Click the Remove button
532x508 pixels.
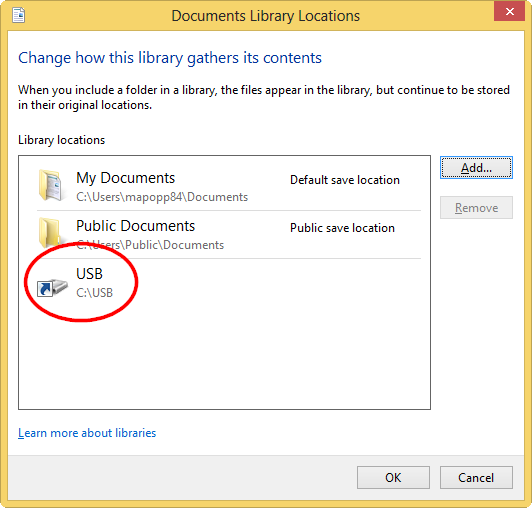[476, 208]
